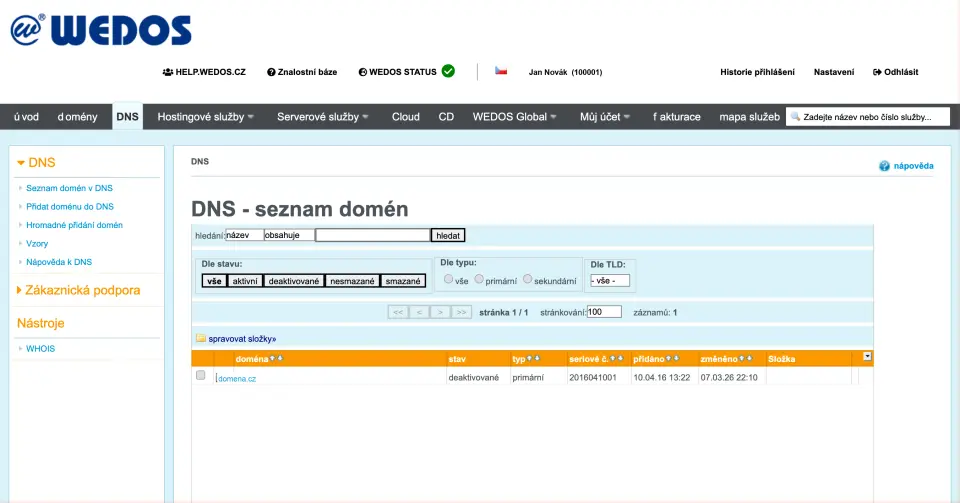960x503 pixels.
Task: Go to the first page arrow button
Action: pyautogui.click(x=397, y=312)
